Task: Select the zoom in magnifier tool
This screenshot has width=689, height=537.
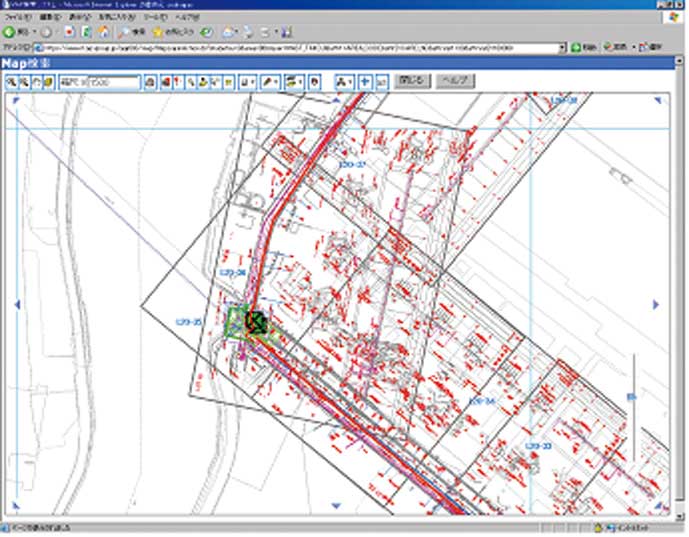Action: pyautogui.click(x=10, y=82)
